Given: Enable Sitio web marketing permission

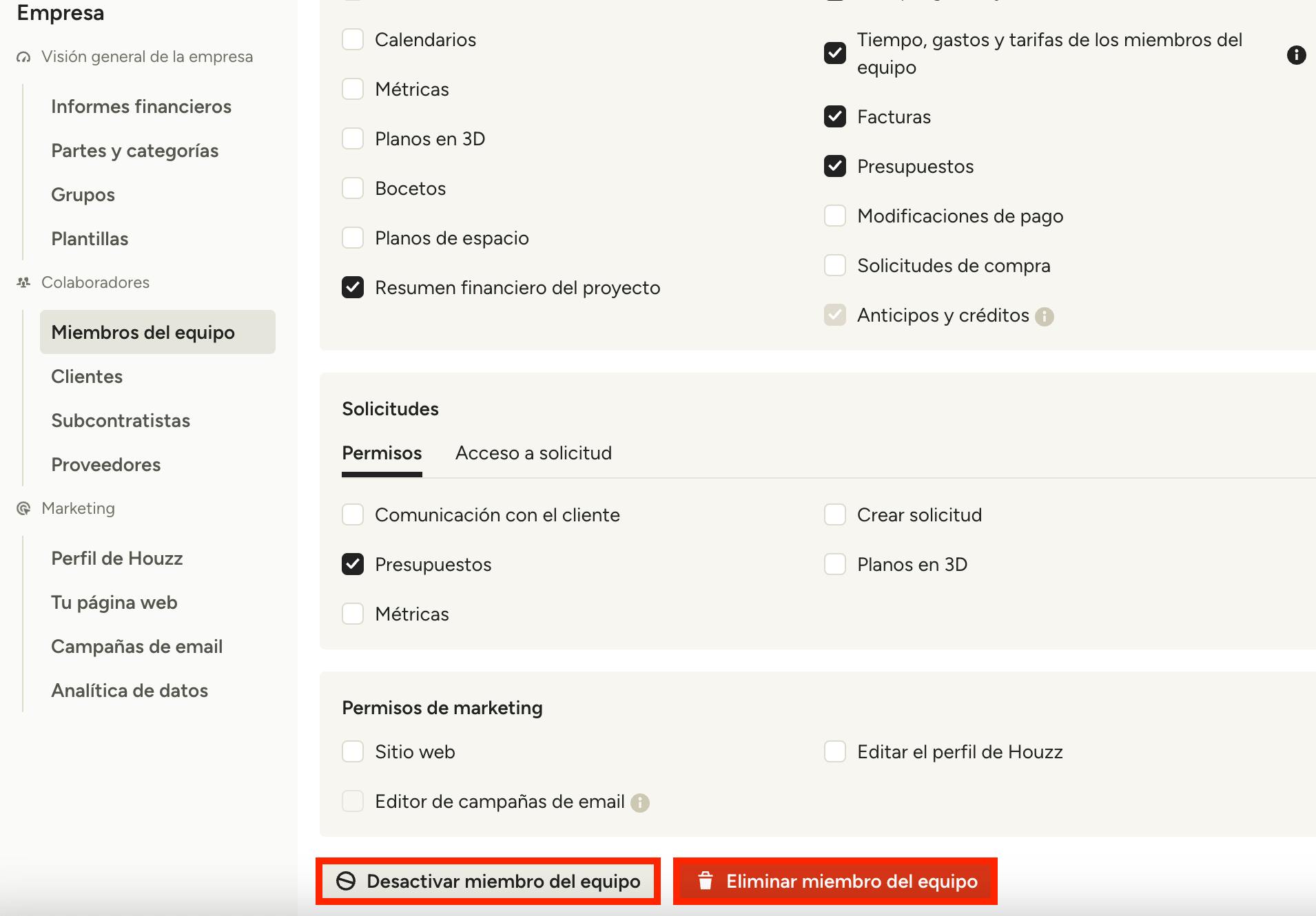Looking at the screenshot, I should click(353, 752).
